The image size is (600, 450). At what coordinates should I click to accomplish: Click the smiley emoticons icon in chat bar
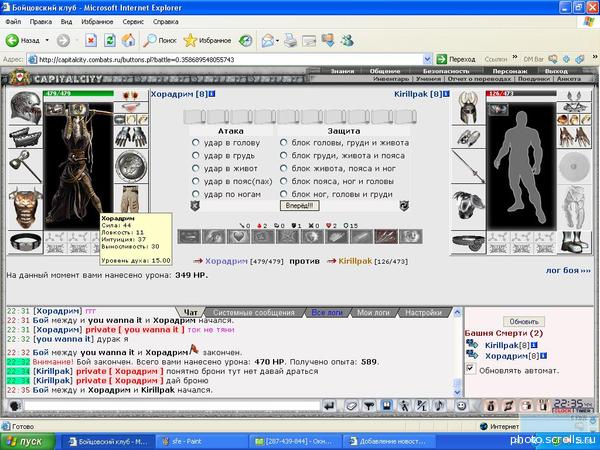click(x=461, y=406)
